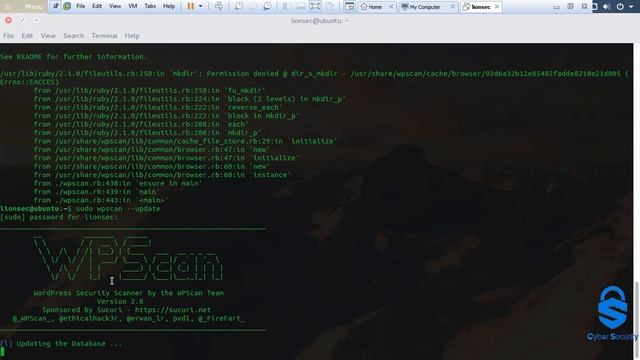Click the send Ctrl+Alt+Del icon
Viewport: 640px width, 360px height.
tap(219, 6)
